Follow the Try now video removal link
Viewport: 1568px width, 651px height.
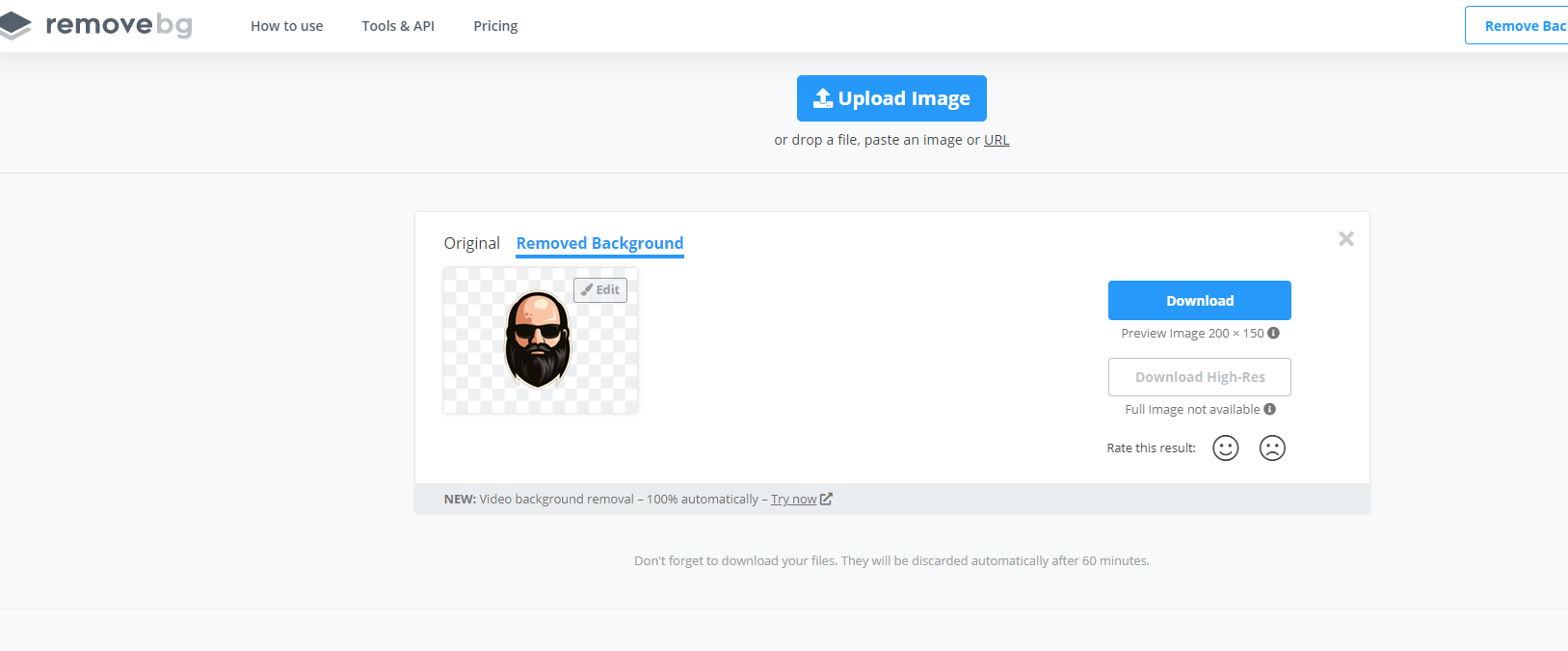coord(793,500)
